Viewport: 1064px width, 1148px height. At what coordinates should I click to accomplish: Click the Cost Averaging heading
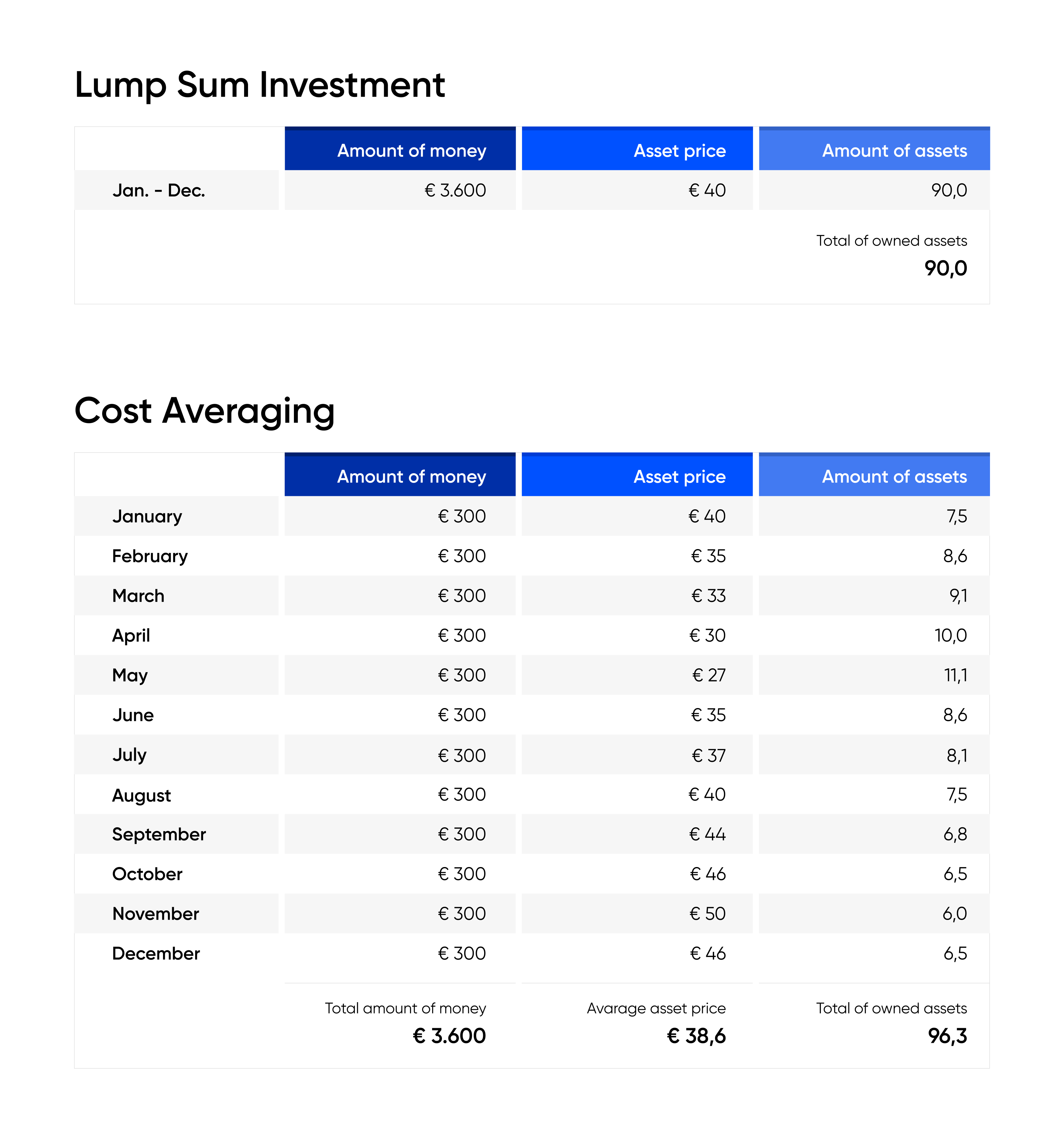(x=204, y=411)
